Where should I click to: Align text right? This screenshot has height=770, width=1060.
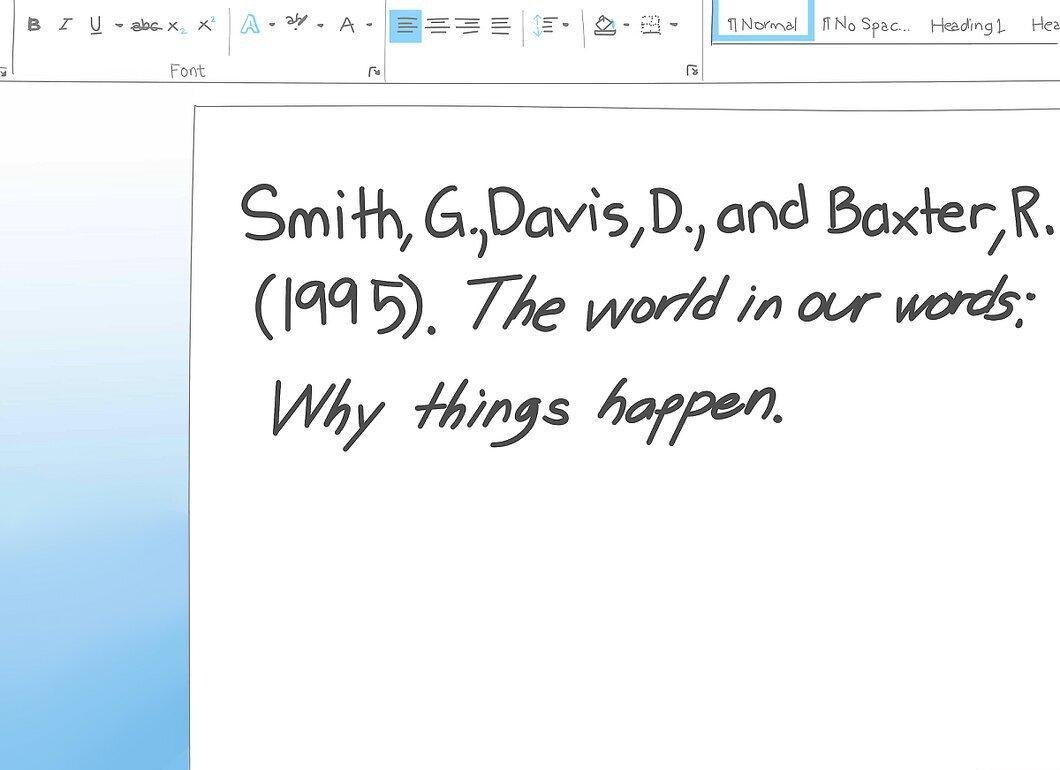[468, 26]
